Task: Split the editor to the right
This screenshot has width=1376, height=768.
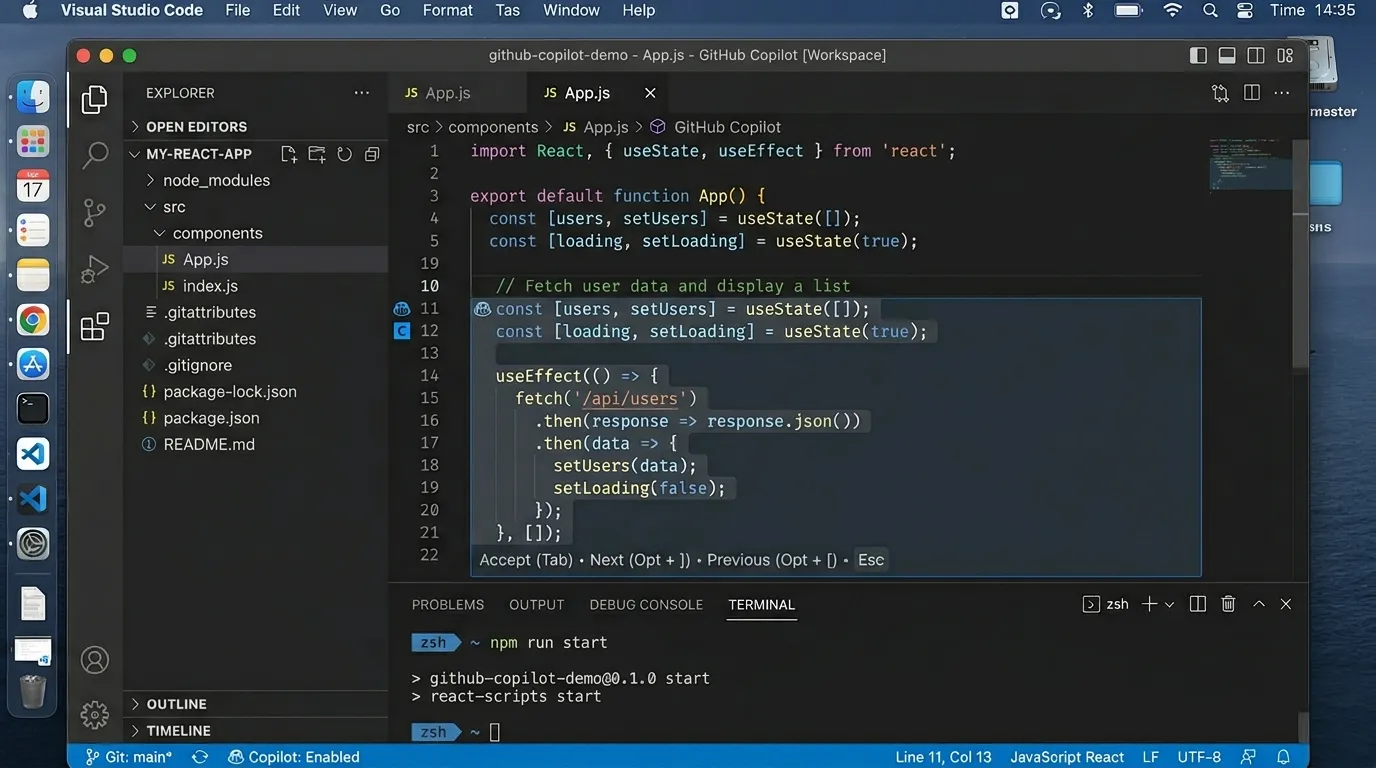Action: pyautogui.click(x=1251, y=93)
